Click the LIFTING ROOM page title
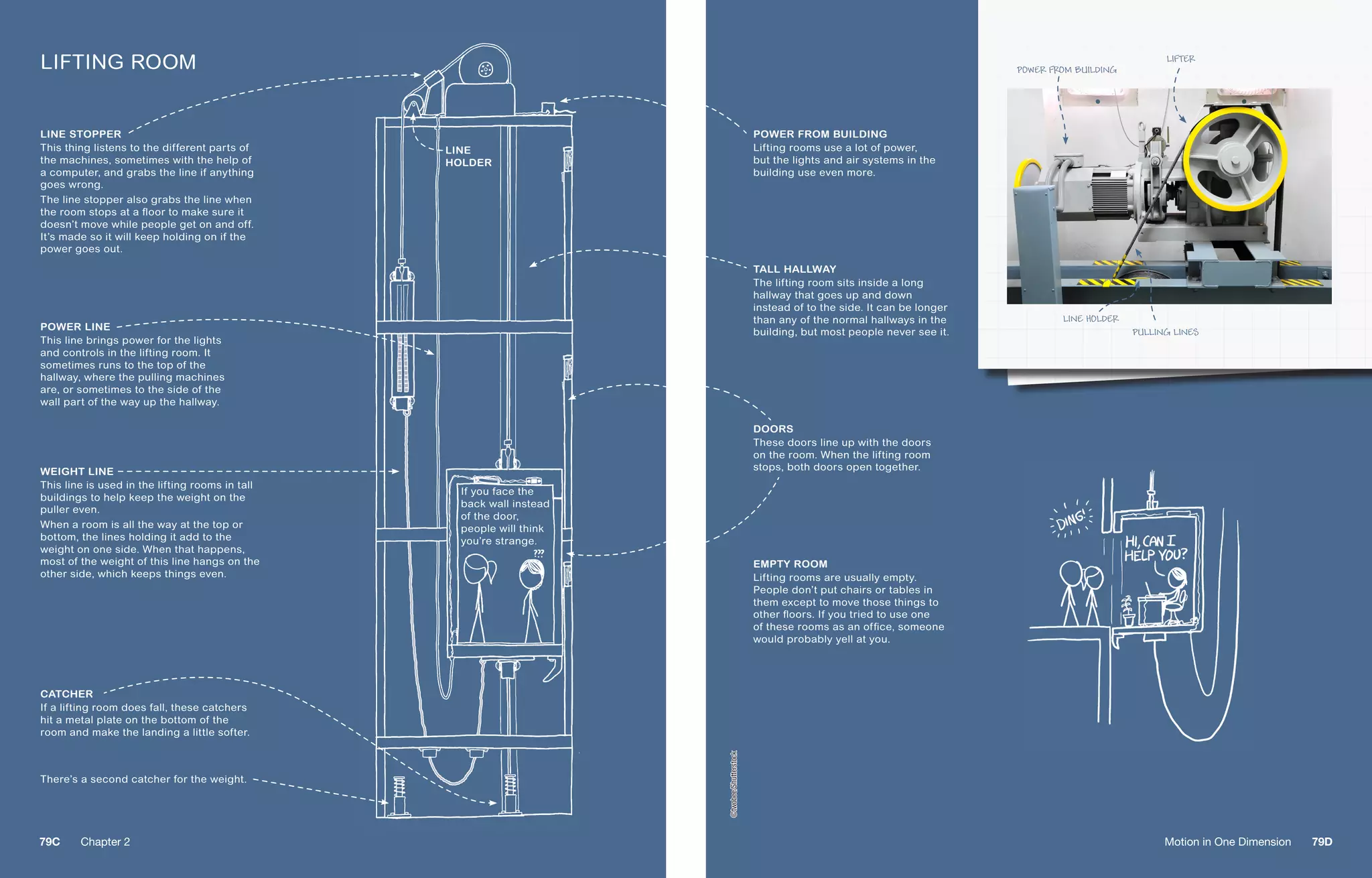1372x878 pixels. 118,62
